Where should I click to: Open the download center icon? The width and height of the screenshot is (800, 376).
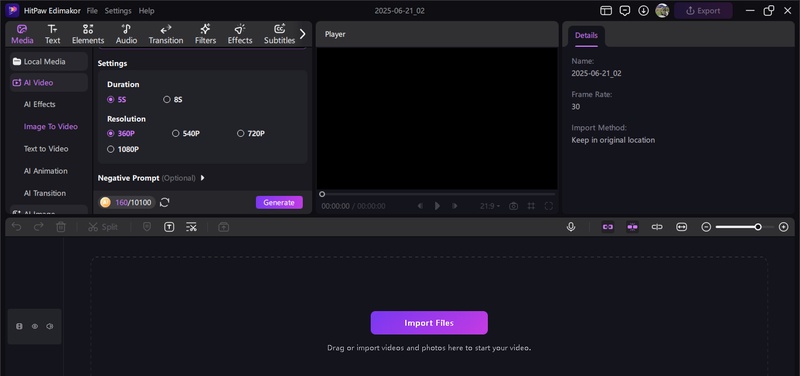(643, 11)
